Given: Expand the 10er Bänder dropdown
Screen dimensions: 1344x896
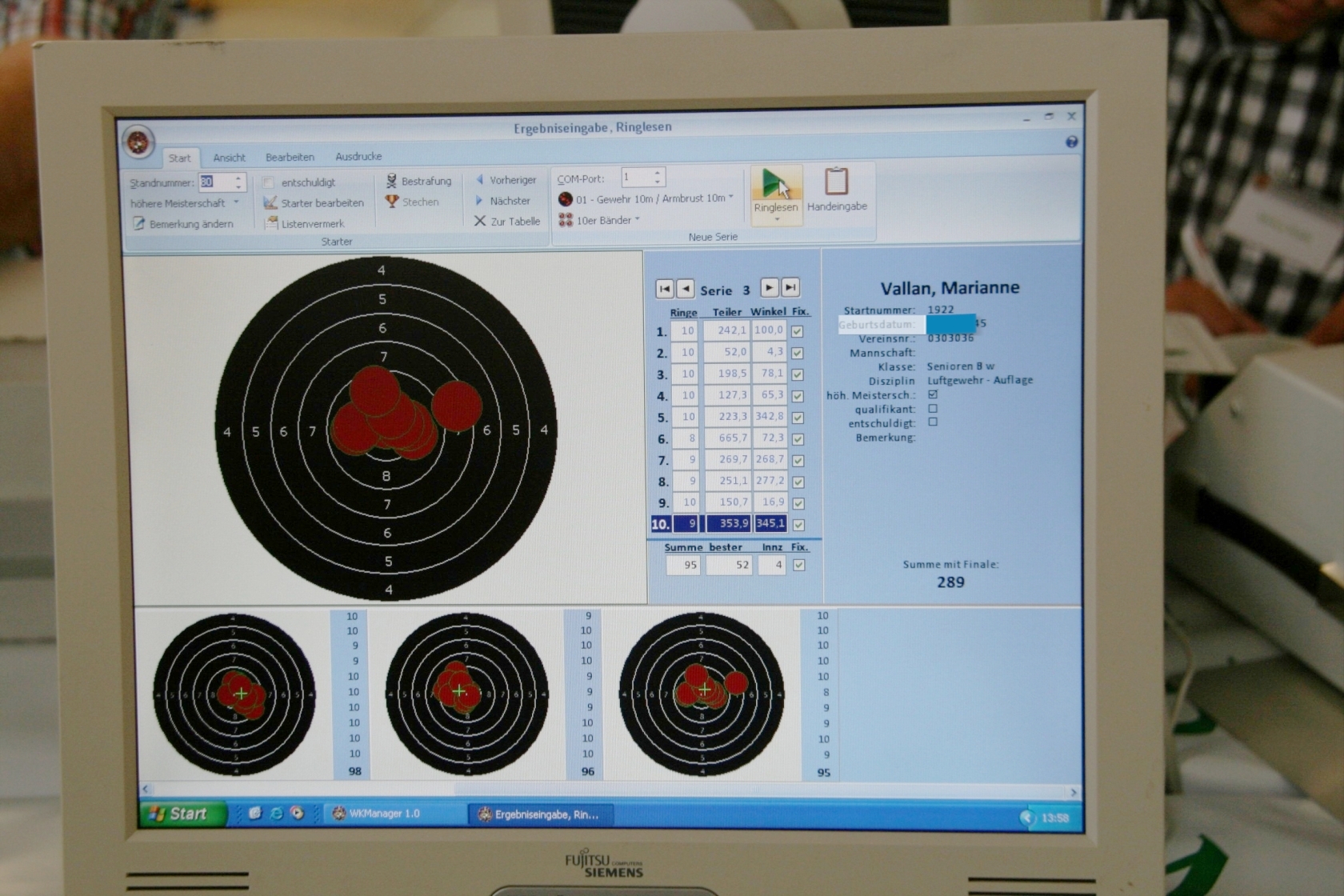Looking at the screenshot, I should tap(638, 219).
